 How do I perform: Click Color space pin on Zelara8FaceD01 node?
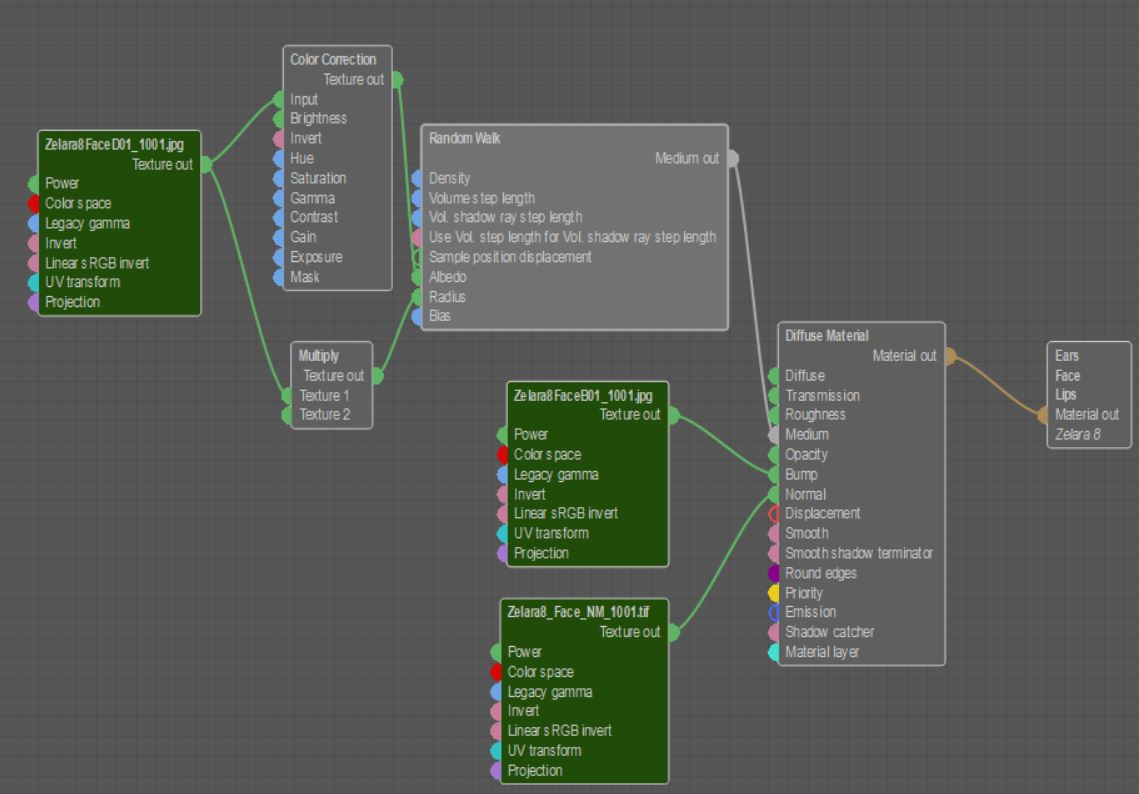pos(33,203)
